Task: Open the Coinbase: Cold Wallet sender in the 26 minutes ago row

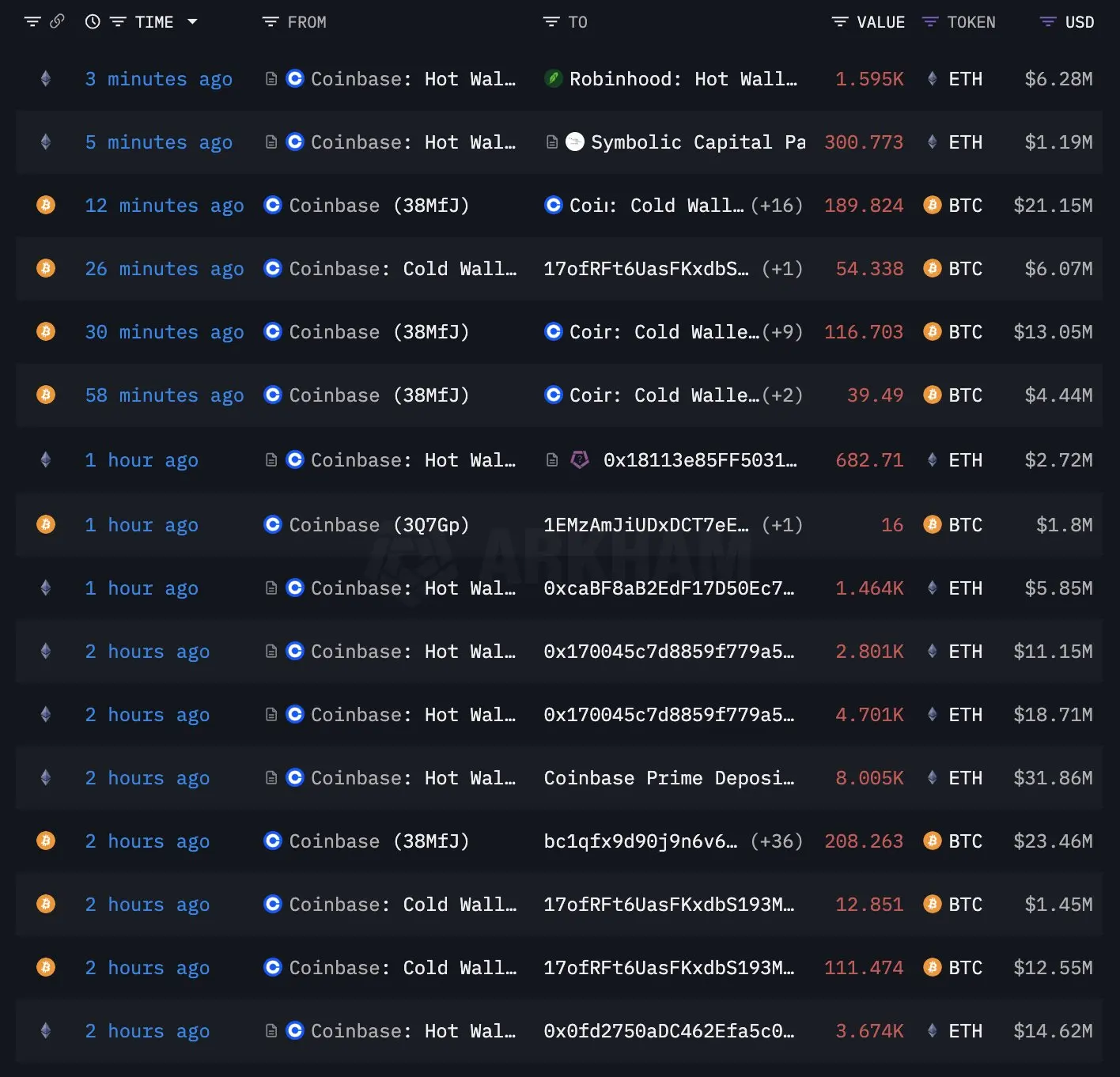Action: click(403, 269)
